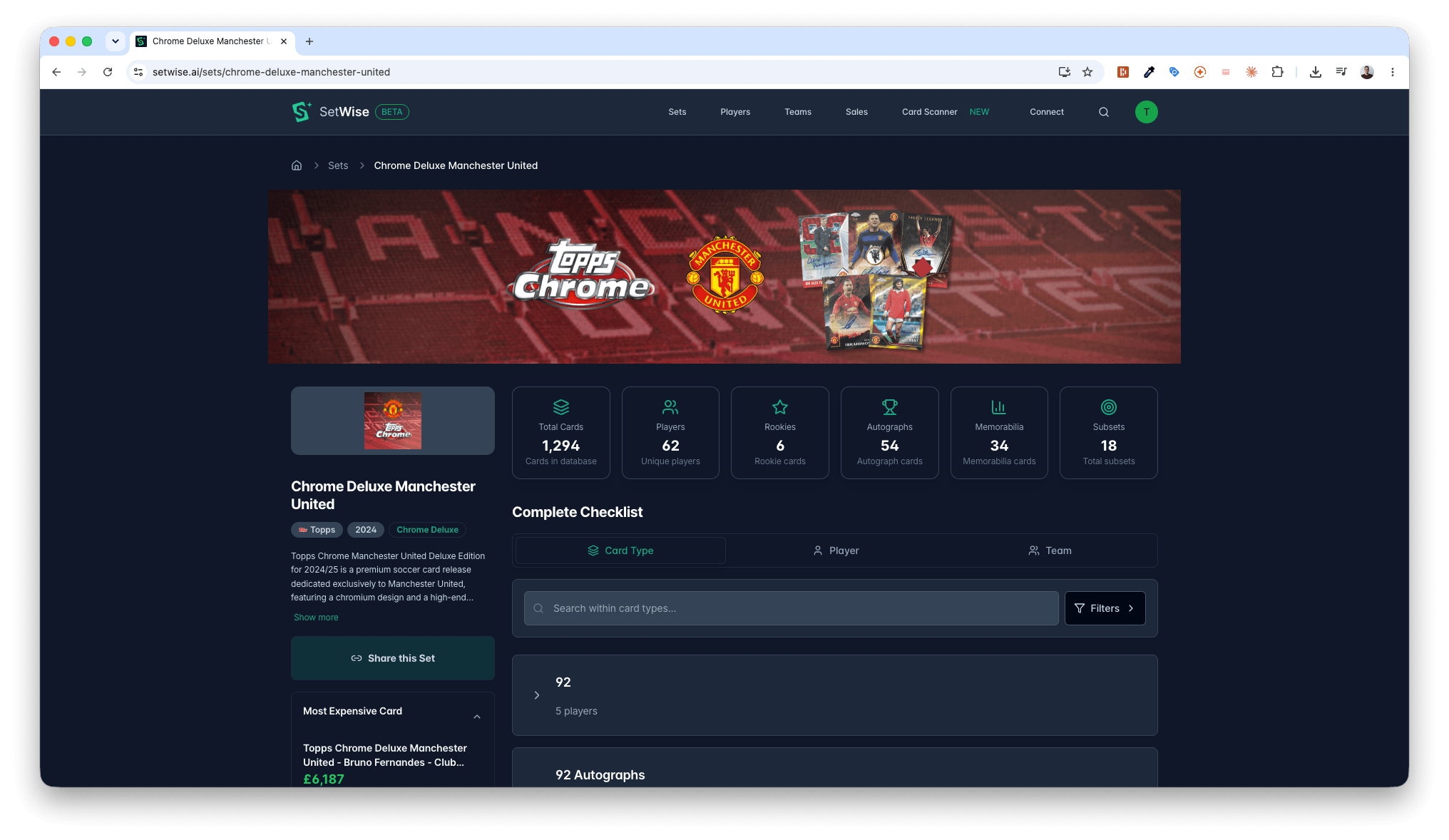This screenshot has width=1449, height=840.
Task: Click the Chrome profile avatar icon
Action: click(x=1367, y=72)
